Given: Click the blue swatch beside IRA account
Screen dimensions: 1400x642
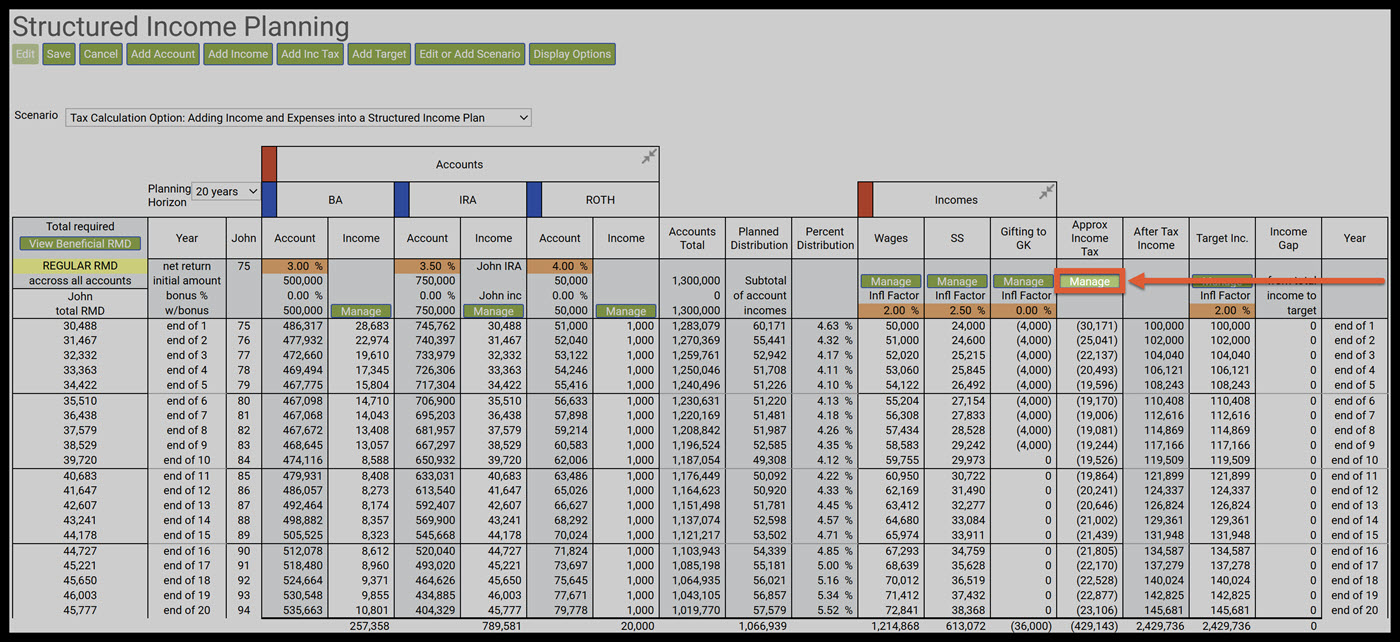Looking at the screenshot, I should click(401, 199).
